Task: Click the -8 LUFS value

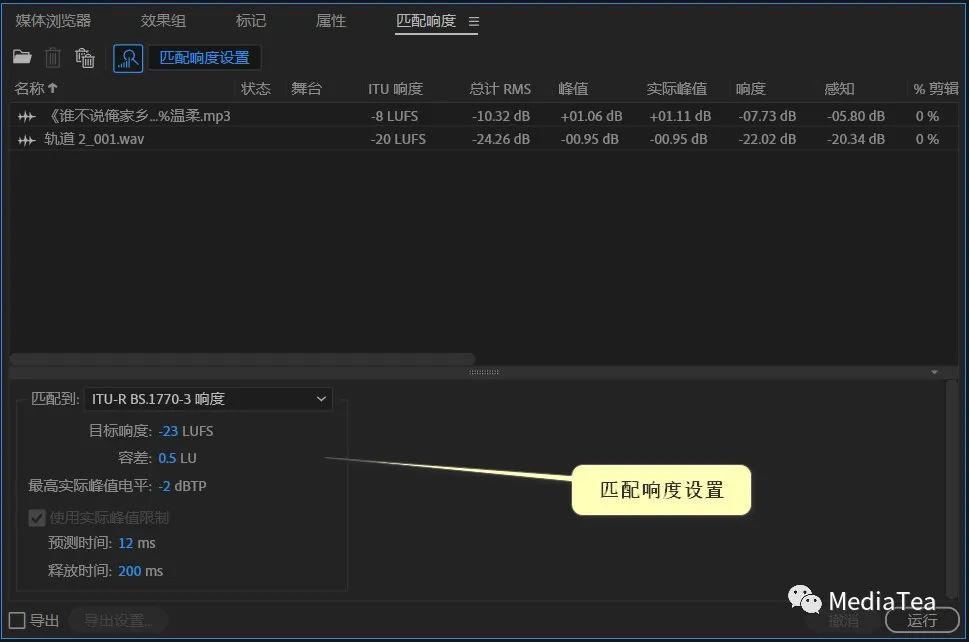Action: click(x=394, y=116)
